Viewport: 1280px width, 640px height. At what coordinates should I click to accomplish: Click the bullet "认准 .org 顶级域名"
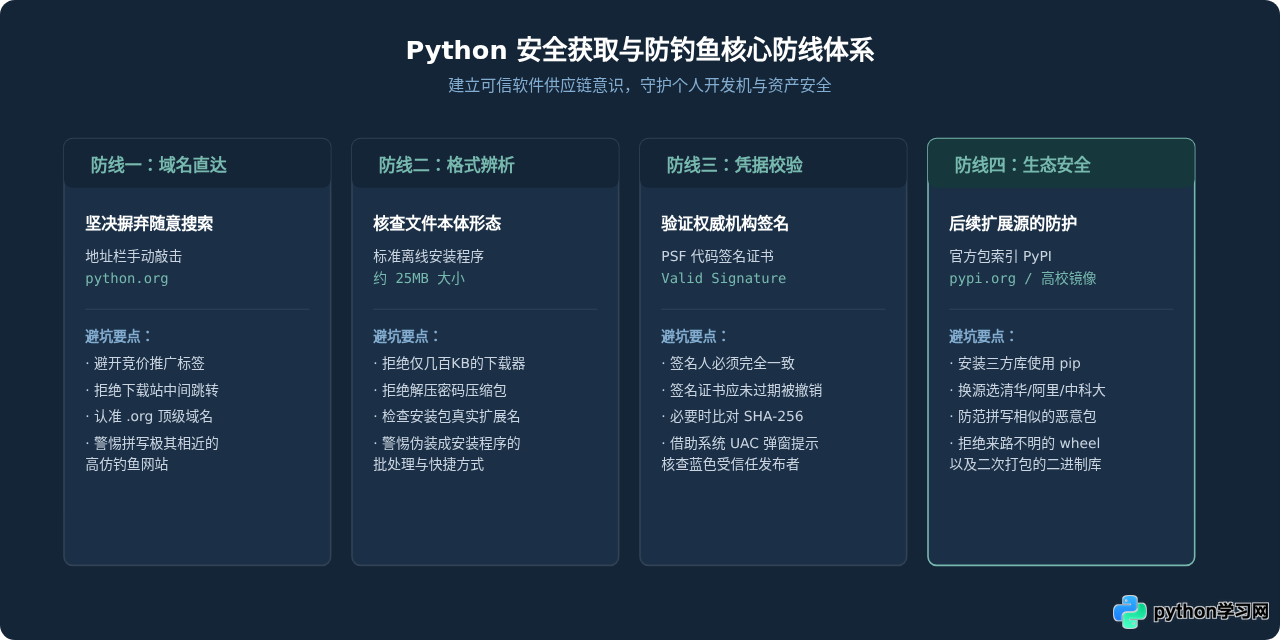point(149,416)
